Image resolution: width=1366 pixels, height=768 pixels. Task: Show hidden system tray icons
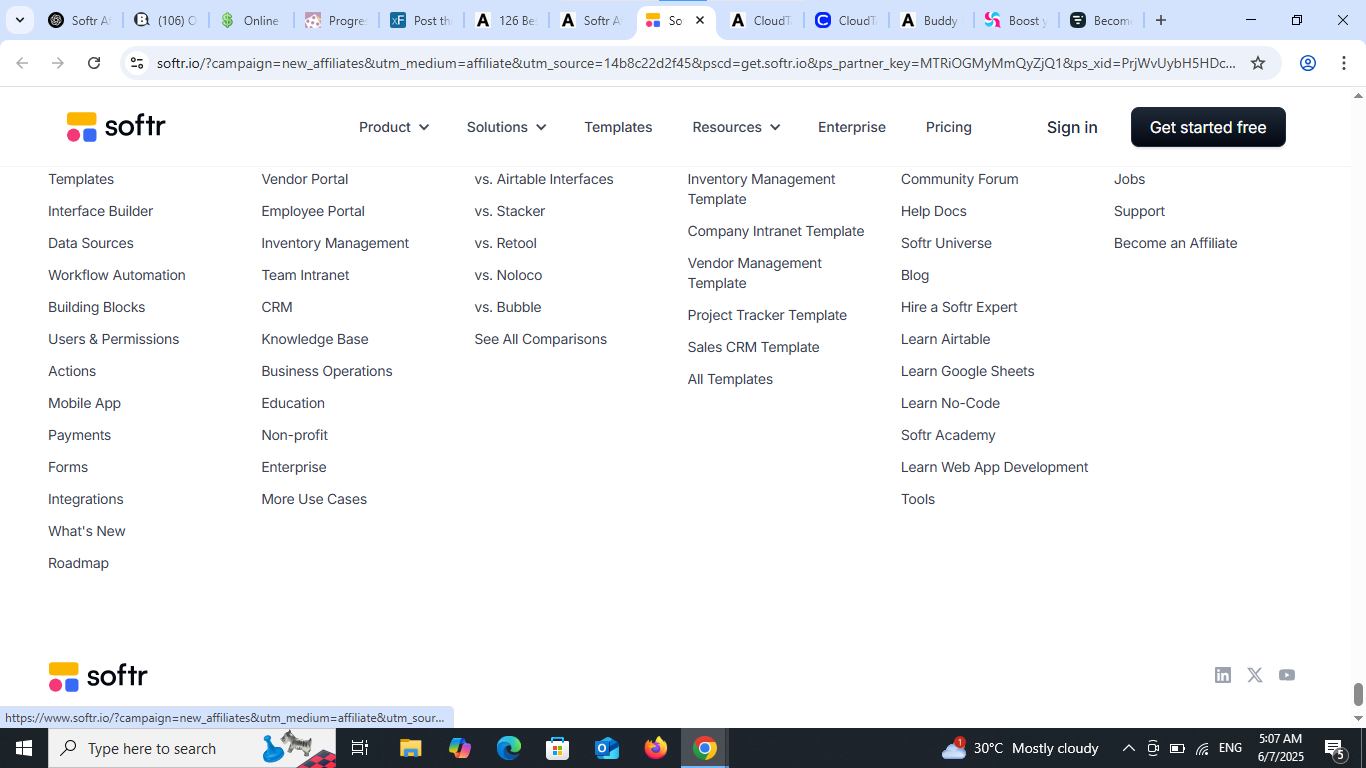coord(1128,748)
